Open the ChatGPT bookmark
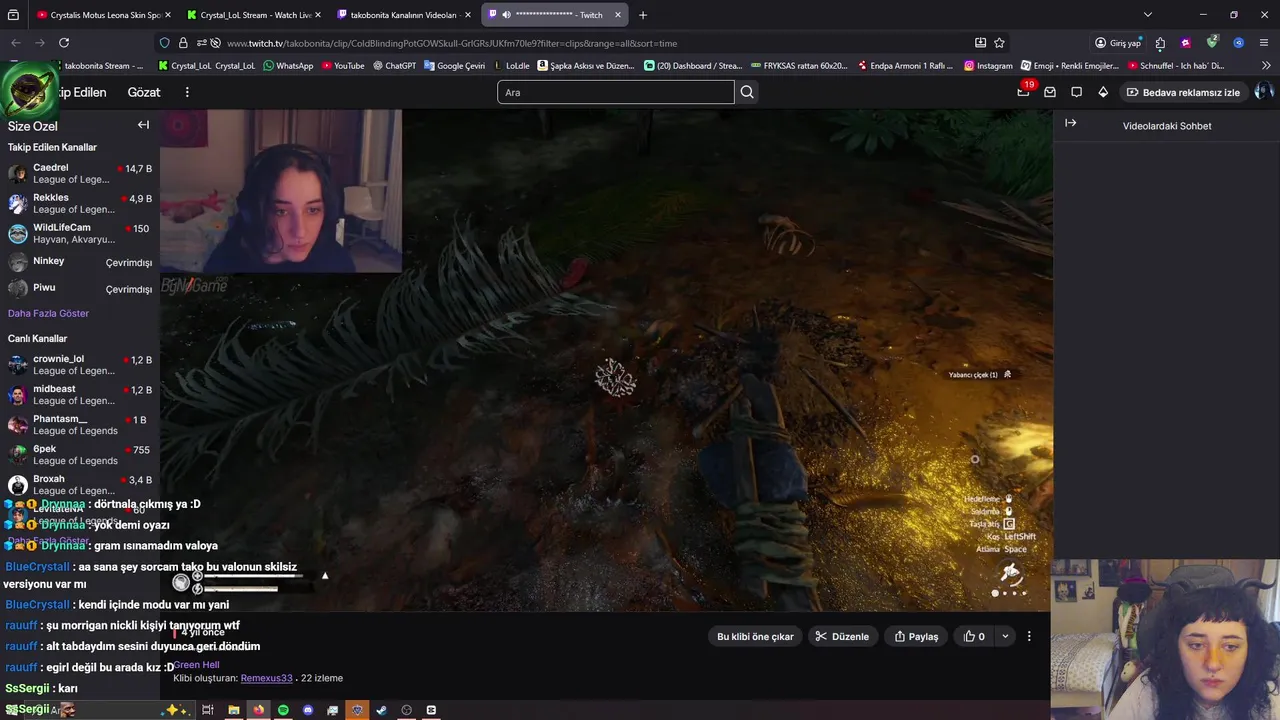The height and width of the screenshot is (720, 1280). (394, 66)
